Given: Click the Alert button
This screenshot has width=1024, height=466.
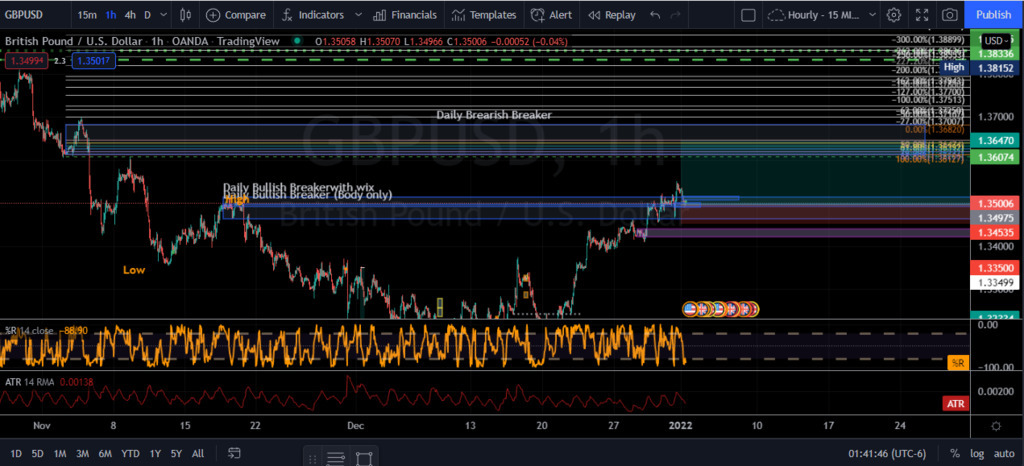Looking at the screenshot, I should (x=552, y=15).
